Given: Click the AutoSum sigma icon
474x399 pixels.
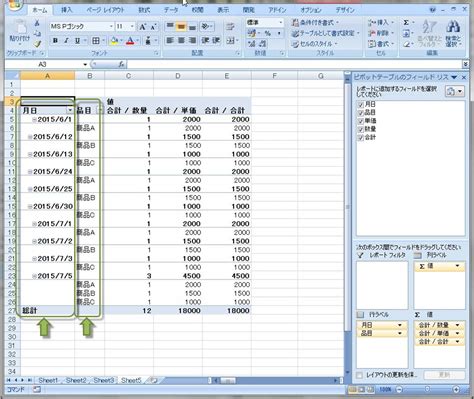Looking at the screenshot, I should [x=406, y=23].
